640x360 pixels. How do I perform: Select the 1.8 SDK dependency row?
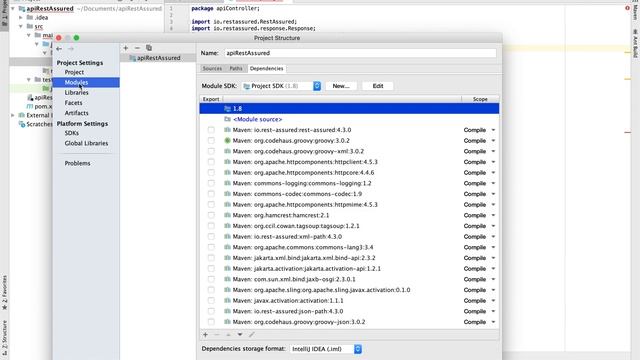tap(349, 109)
